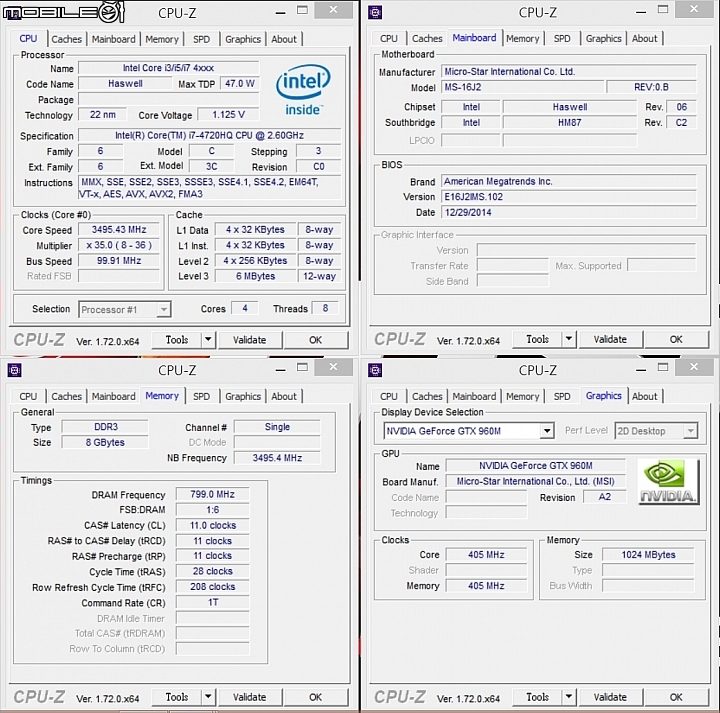Select Graphics tab in Memory window

(243, 396)
